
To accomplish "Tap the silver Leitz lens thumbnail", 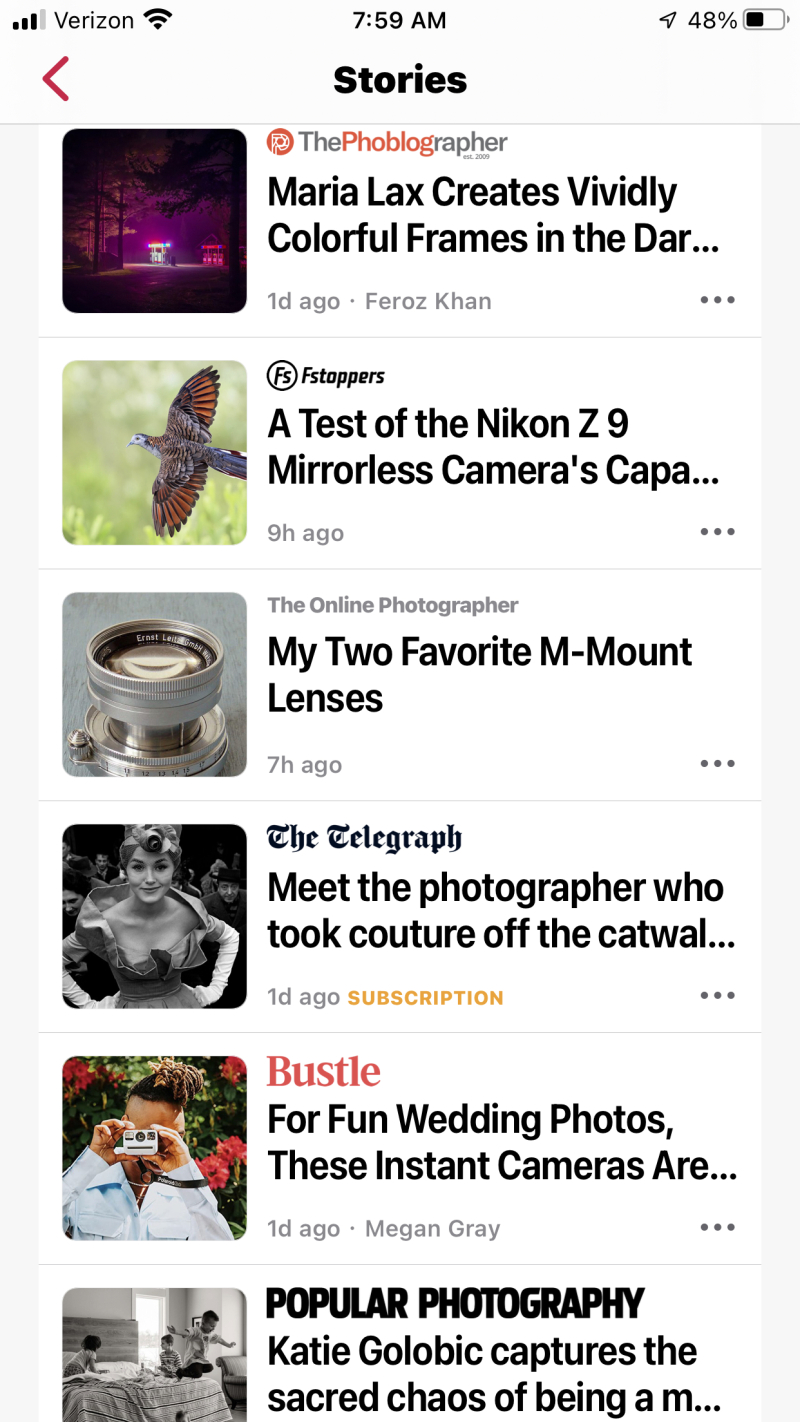I will click(154, 685).
